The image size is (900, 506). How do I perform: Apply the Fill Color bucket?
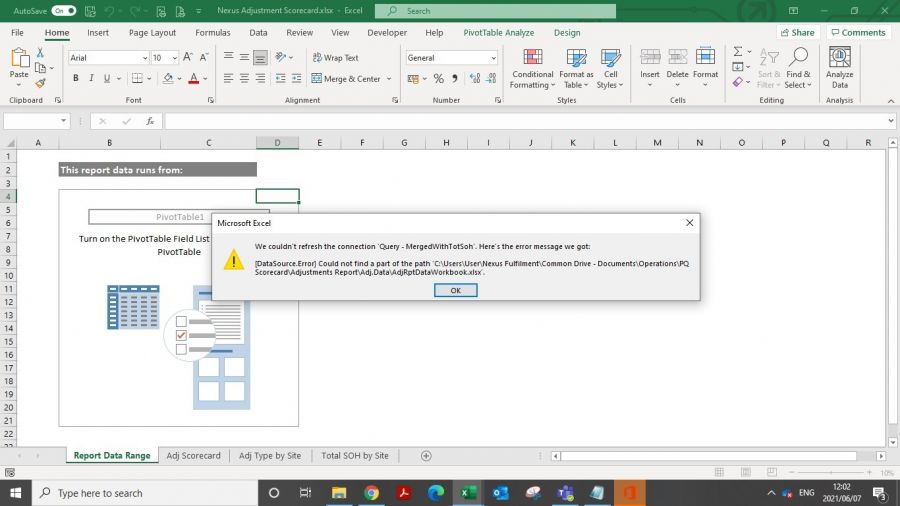168,78
